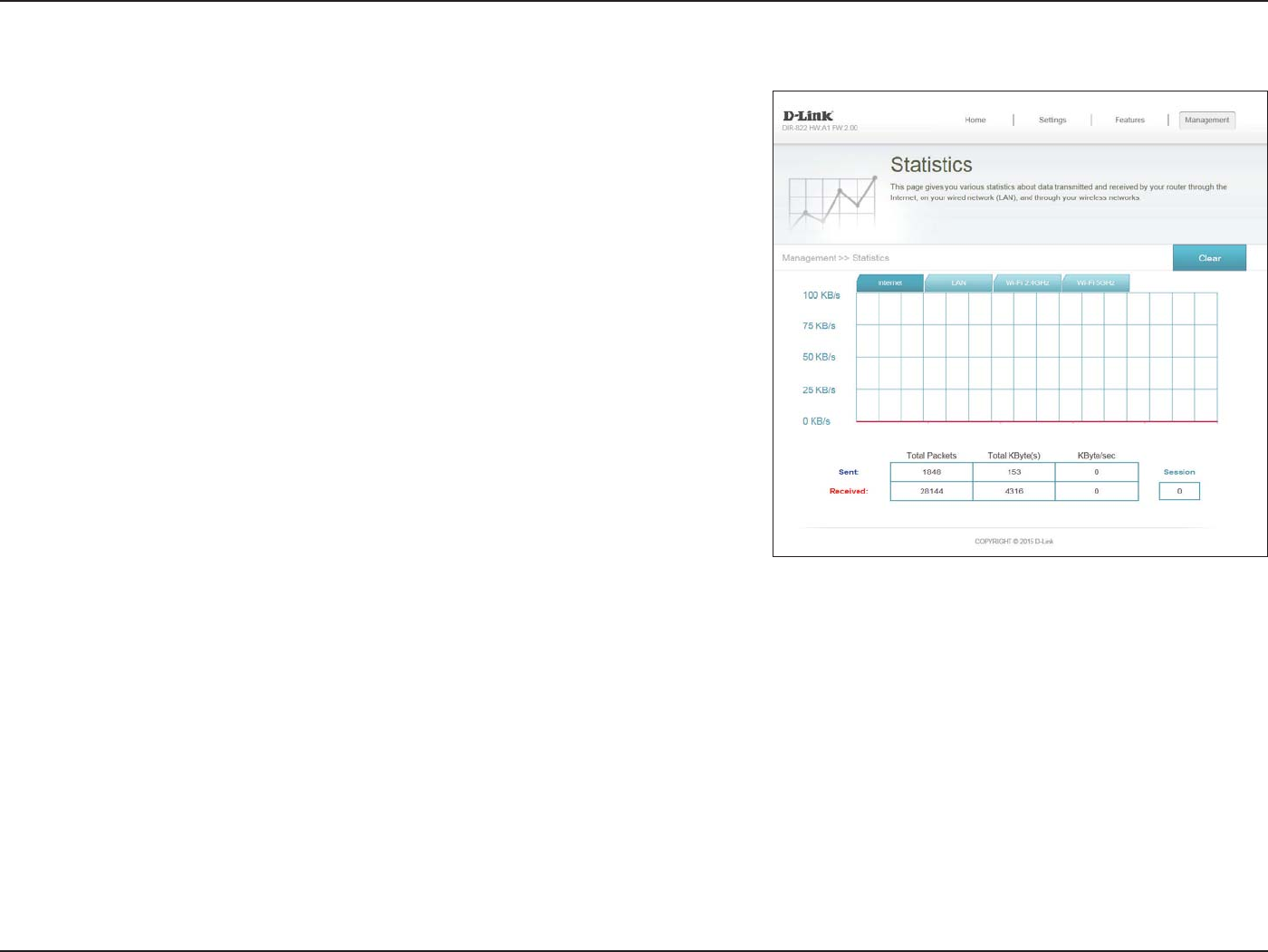This screenshot has height=952, width=1268.
Task: Click the 25 KB/s axis label
Action: click(819, 390)
